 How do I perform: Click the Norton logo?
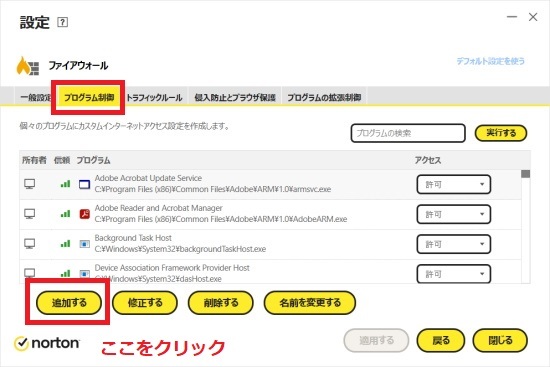(47, 343)
